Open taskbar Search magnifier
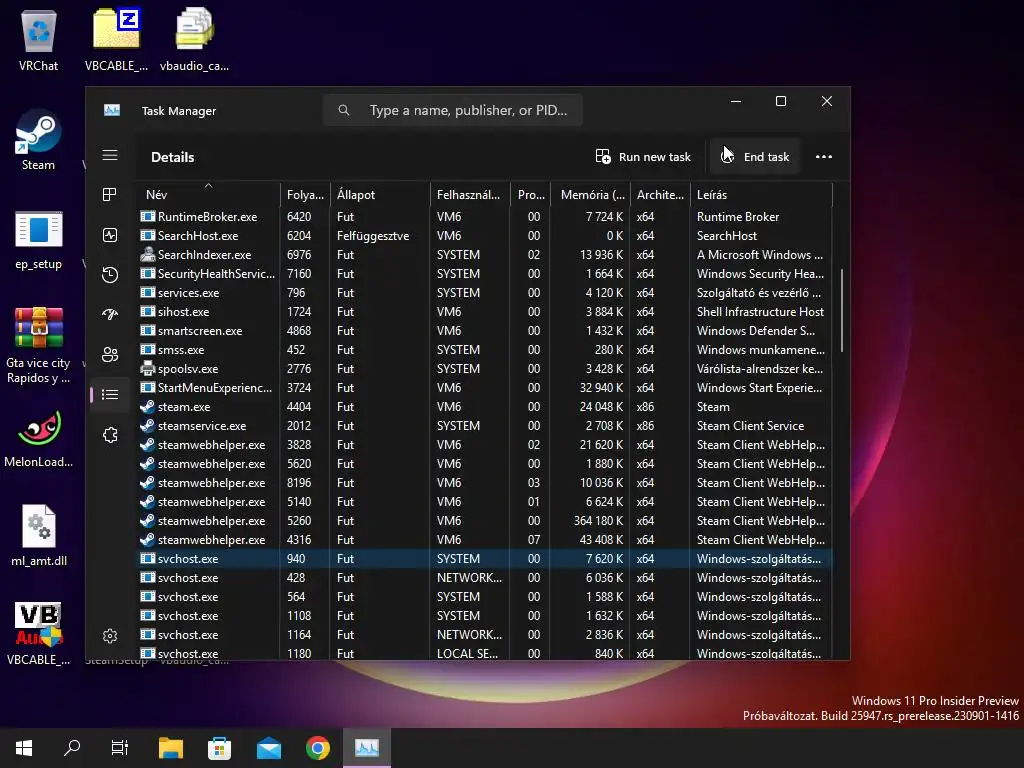This screenshot has width=1024, height=768. pyautogui.click(x=72, y=748)
